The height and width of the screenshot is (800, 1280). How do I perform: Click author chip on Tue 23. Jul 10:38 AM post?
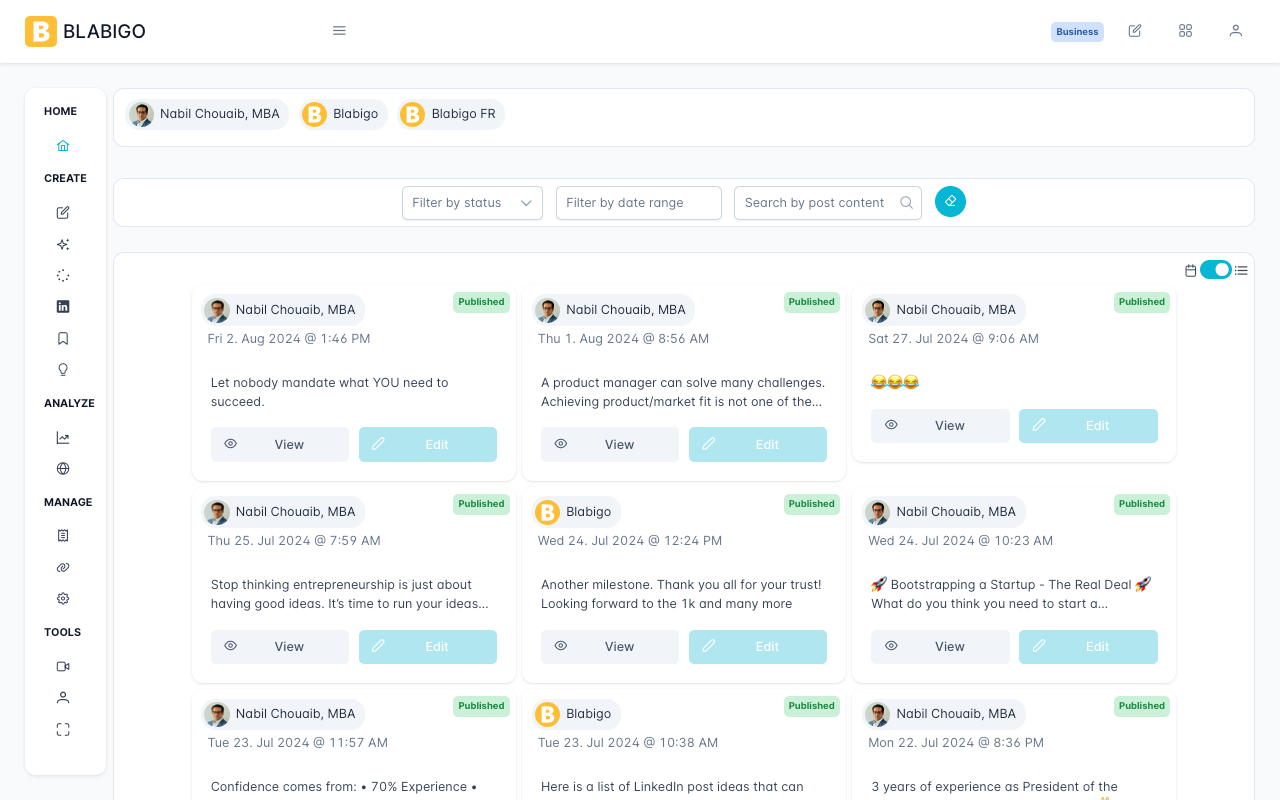(x=577, y=714)
